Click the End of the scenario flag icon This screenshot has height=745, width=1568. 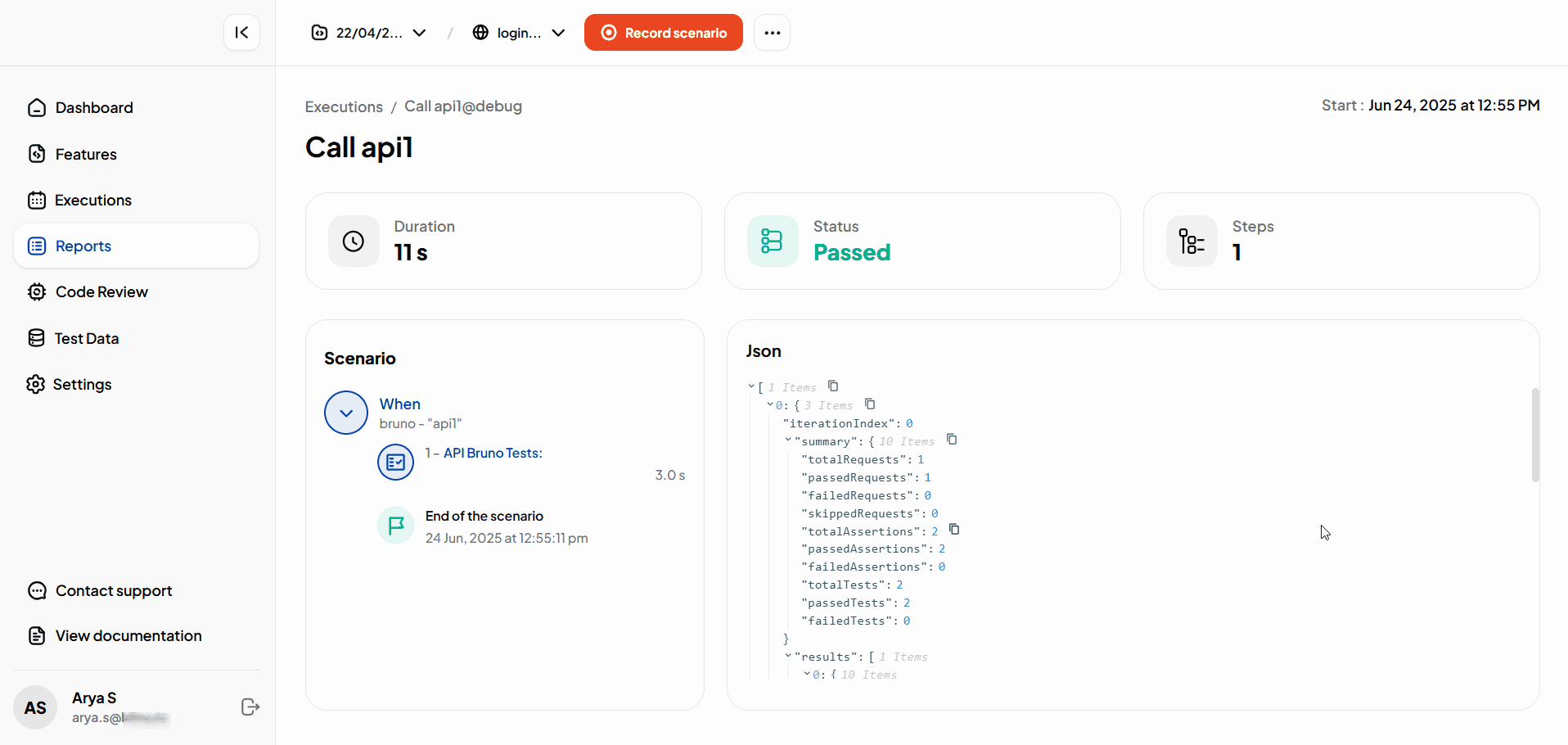(395, 525)
